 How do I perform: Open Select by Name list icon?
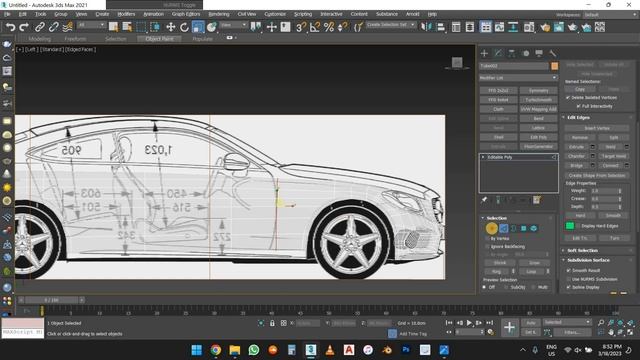pyautogui.click(x=127, y=27)
